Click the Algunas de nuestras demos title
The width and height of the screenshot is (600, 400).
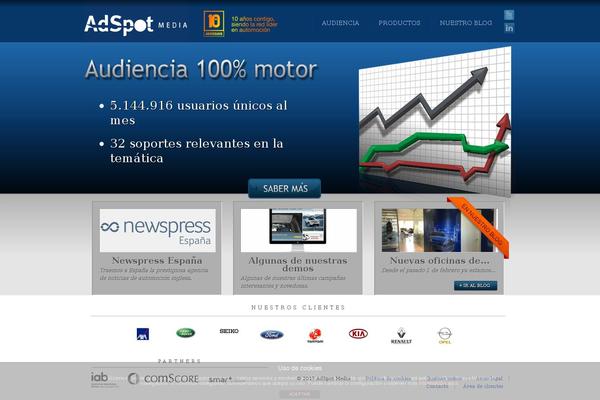[x=298, y=264]
